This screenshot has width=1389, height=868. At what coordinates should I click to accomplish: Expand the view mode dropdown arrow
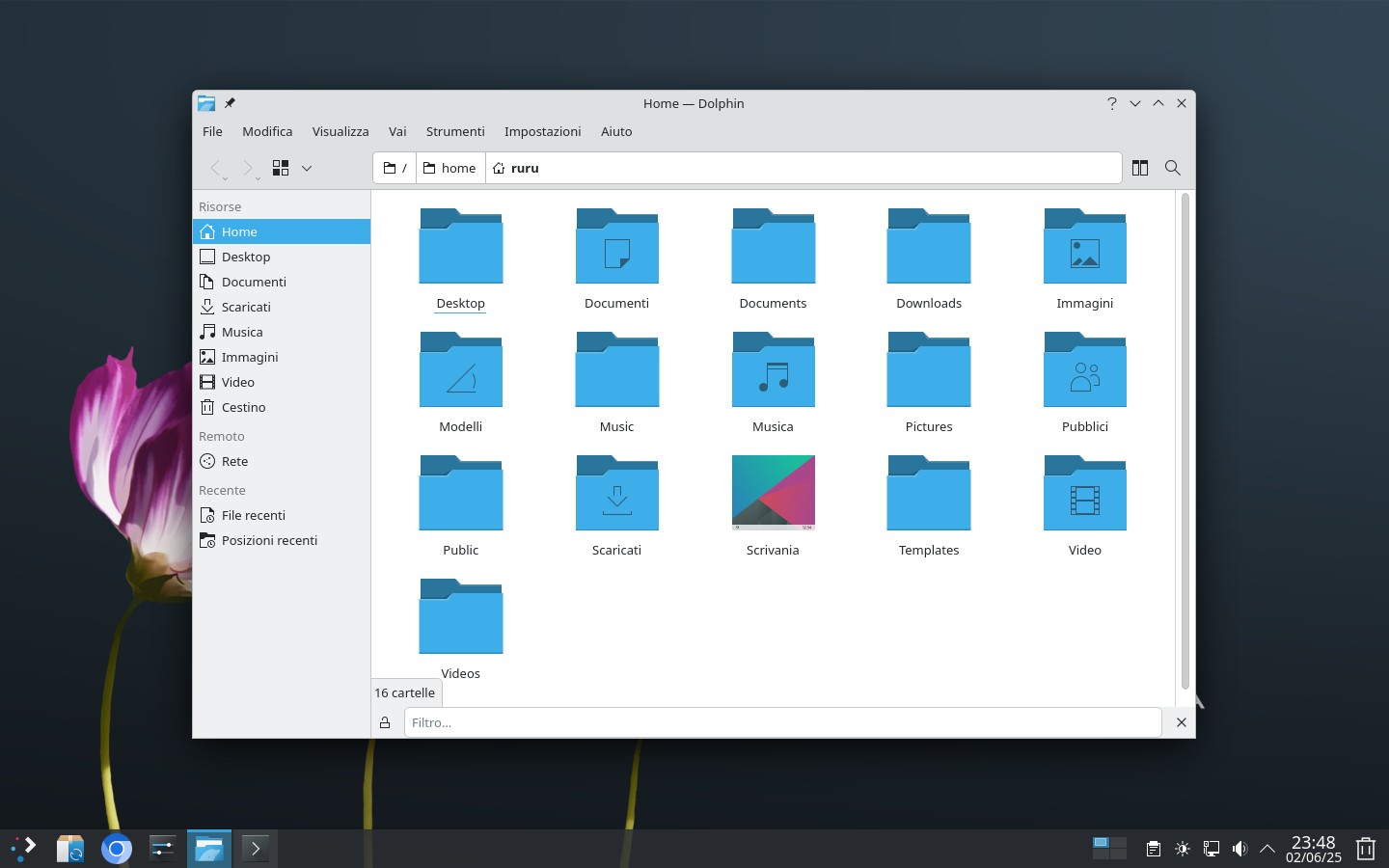point(307,168)
